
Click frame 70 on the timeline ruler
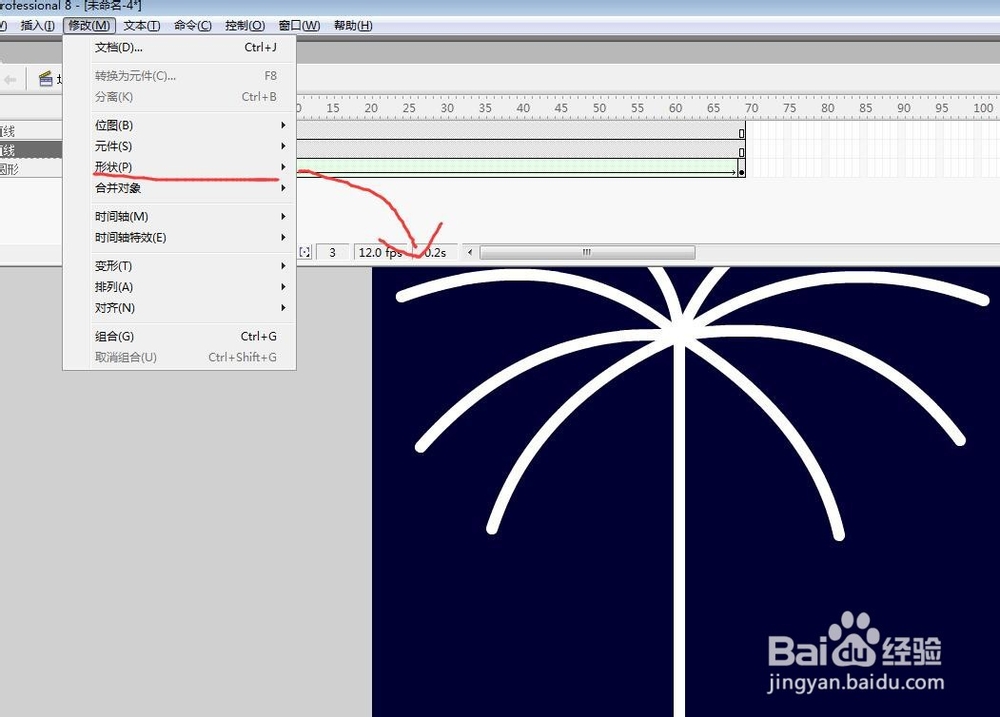coord(752,108)
